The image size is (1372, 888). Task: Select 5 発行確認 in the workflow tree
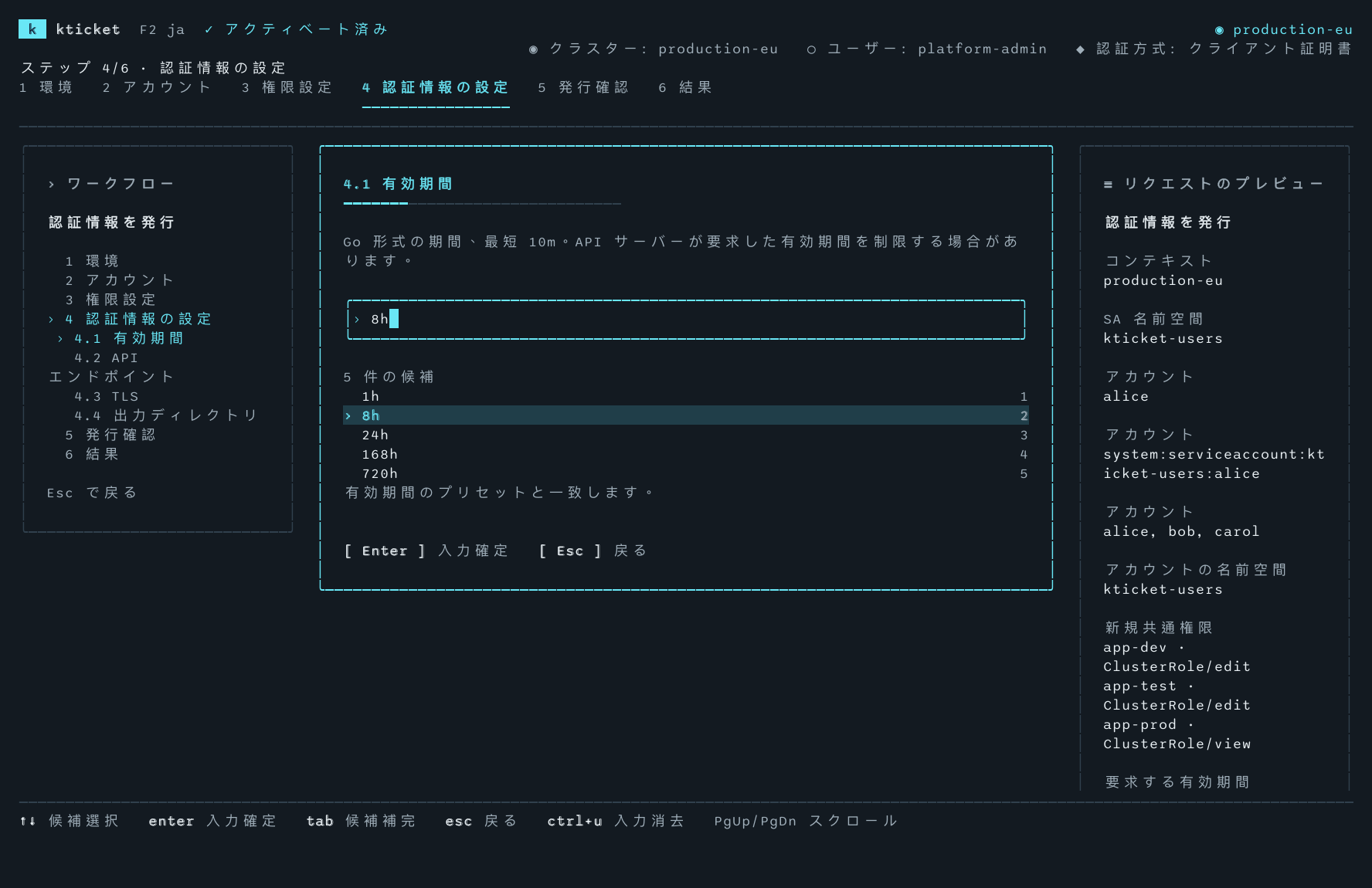(x=110, y=435)
